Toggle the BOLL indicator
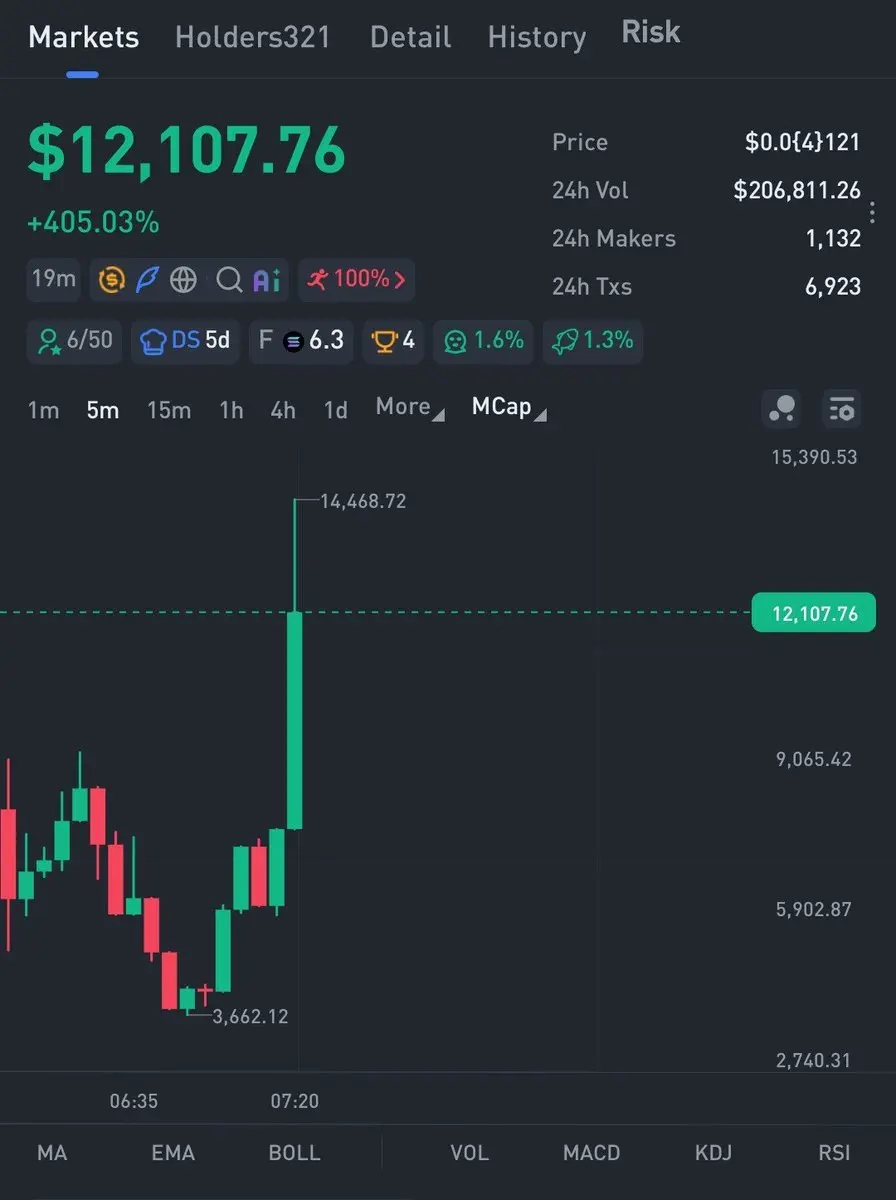Screen dimensions: 896x1200 [x=294, y=1152]
